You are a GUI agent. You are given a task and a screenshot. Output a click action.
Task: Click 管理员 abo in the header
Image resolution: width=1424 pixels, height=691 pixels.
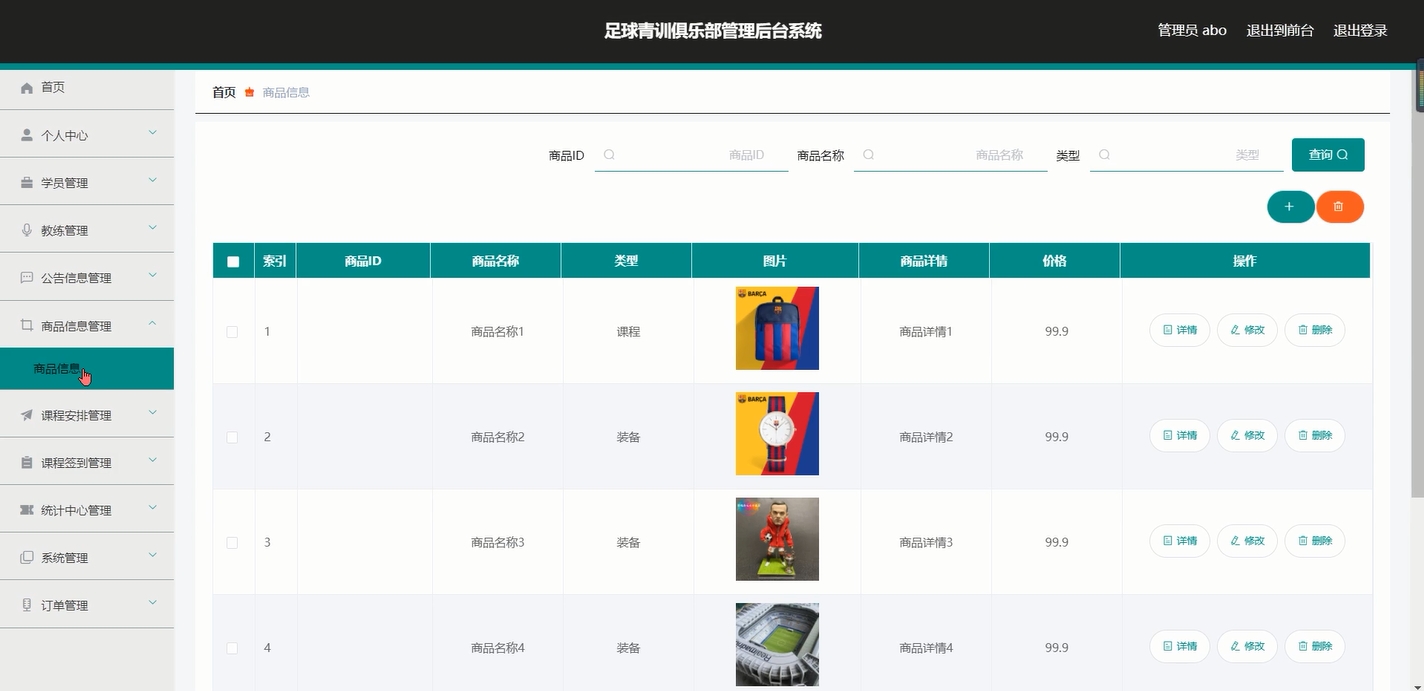tap(1192, 31)
